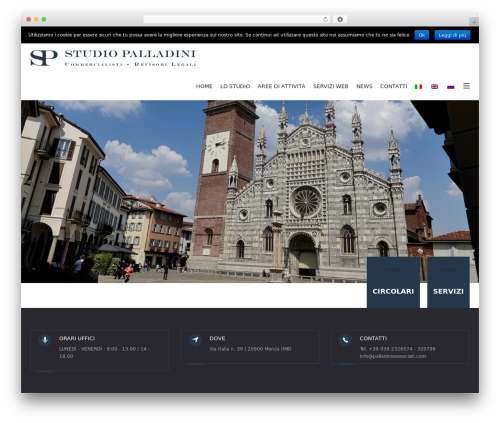Screen dimensions: 500x423
Task: Open the Circolari tile
Action: coord(393,282)
